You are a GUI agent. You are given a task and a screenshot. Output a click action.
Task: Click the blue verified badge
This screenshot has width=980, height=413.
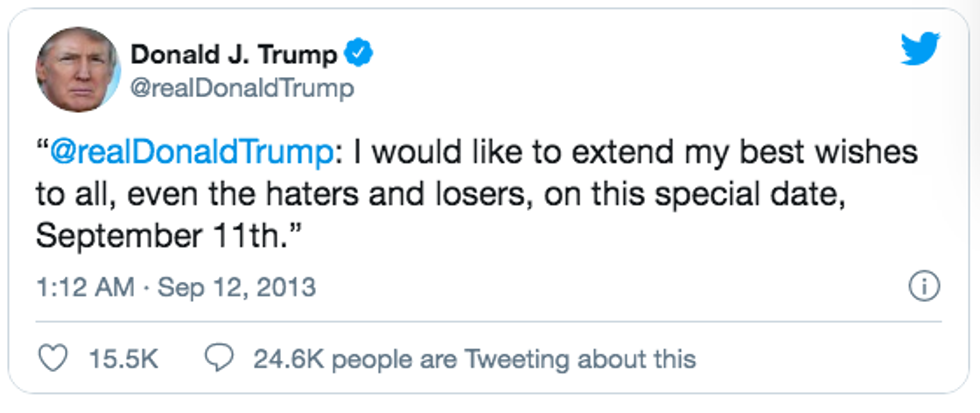[359, 54]
